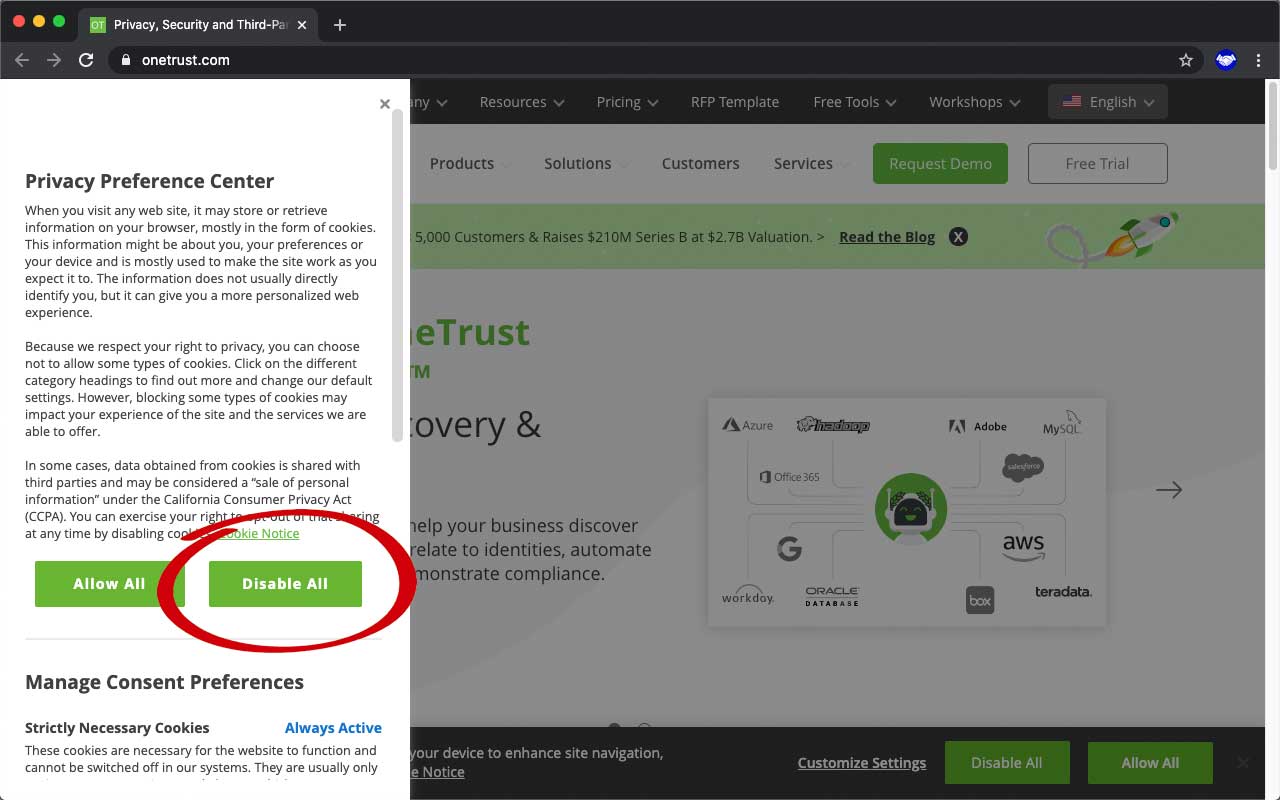Go to next slide with right arrow
Viewport: 1280px width, 800px height.
tap(1169, 490)
